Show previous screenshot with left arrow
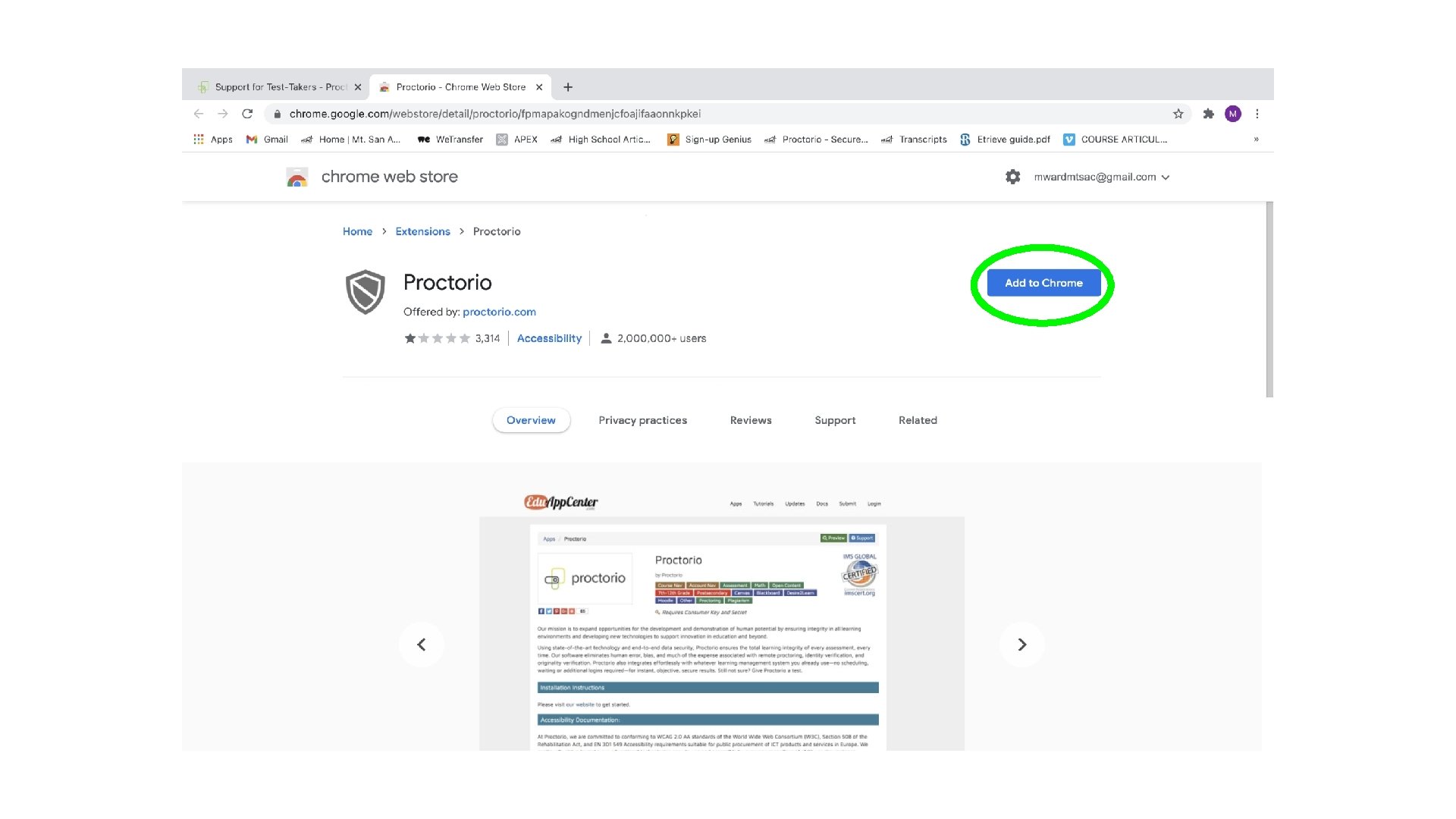1456x819 pixels. pyautogui.click(x=422, y=645)
